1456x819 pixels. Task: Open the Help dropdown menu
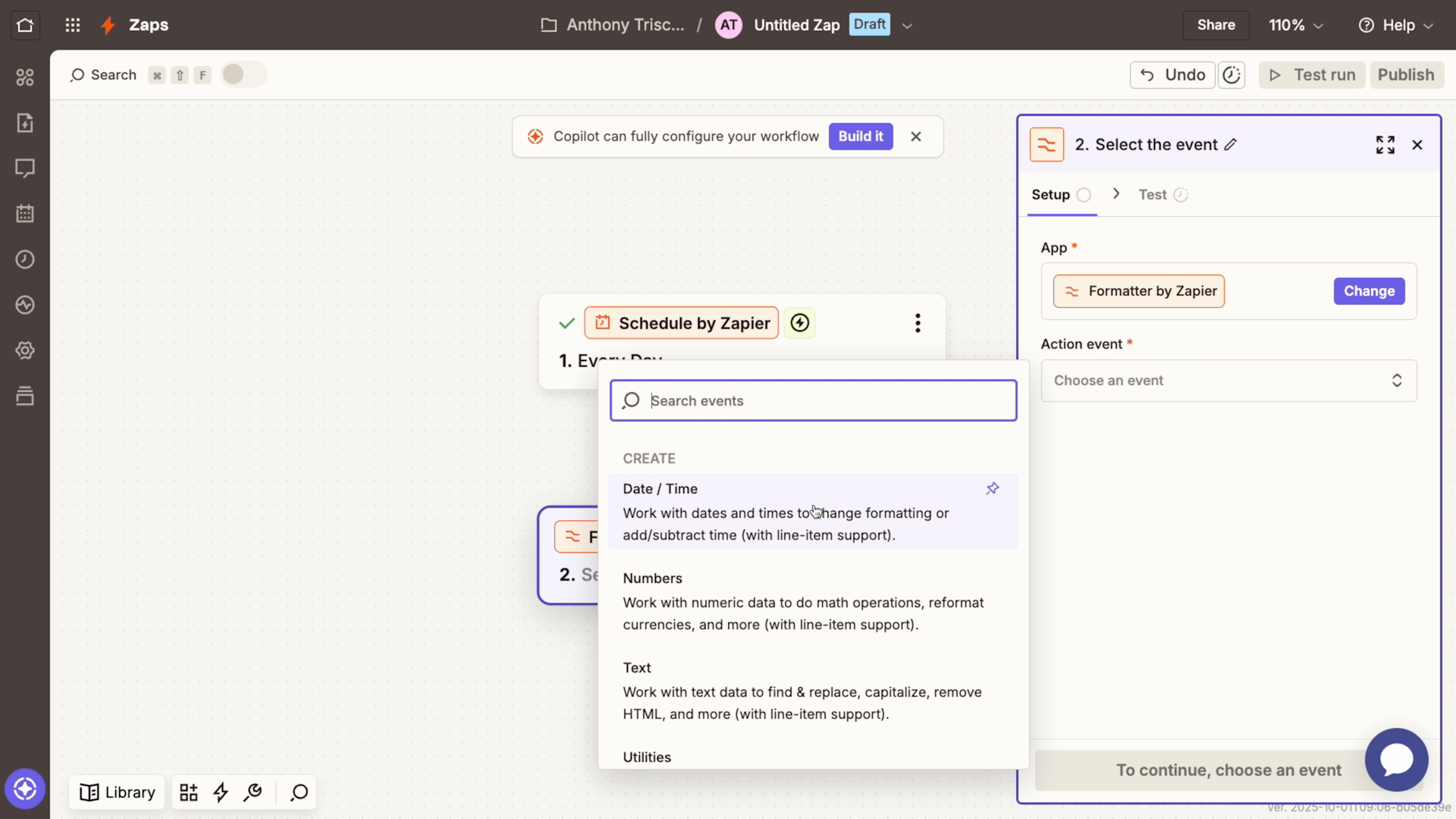1396,25
